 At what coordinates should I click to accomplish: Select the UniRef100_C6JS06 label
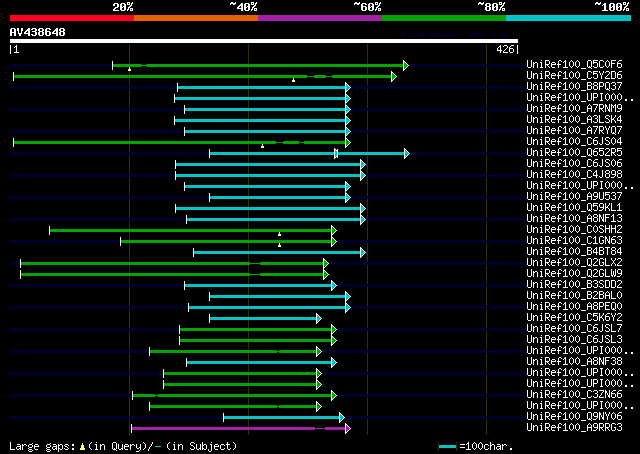pos(574,164)
